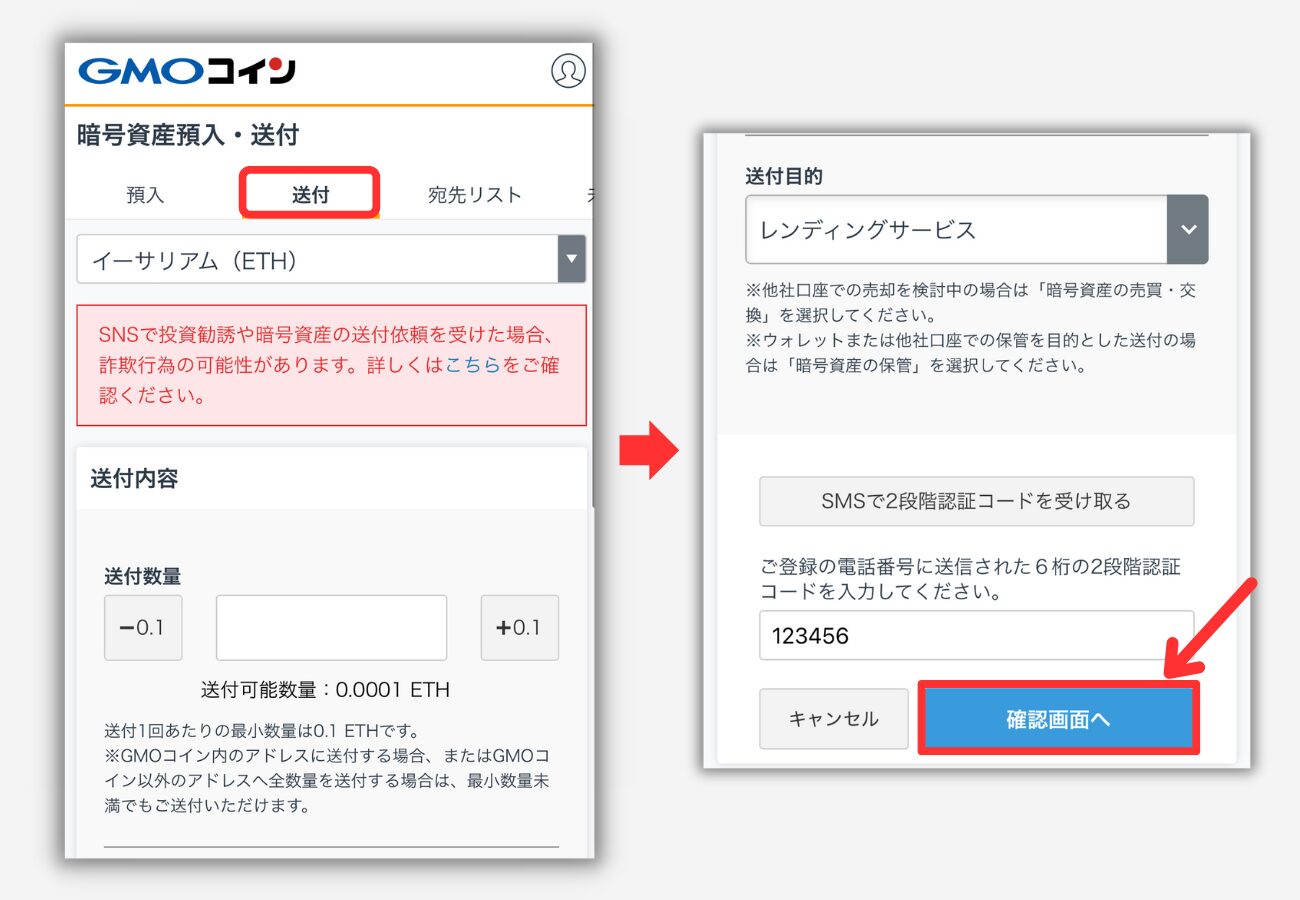Click the 送付目的 label
Viewport: 1300px width, 900px height.
click(x=784, y=176)
